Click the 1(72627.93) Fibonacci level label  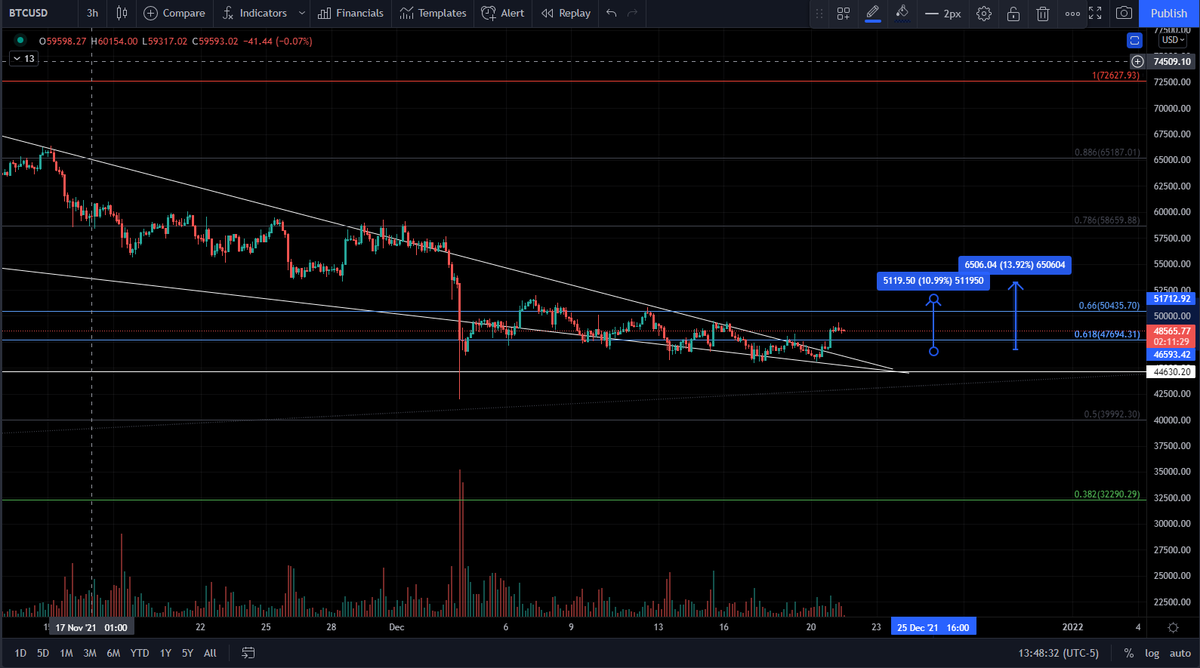pyautogui.click(x=1116, y=76)
